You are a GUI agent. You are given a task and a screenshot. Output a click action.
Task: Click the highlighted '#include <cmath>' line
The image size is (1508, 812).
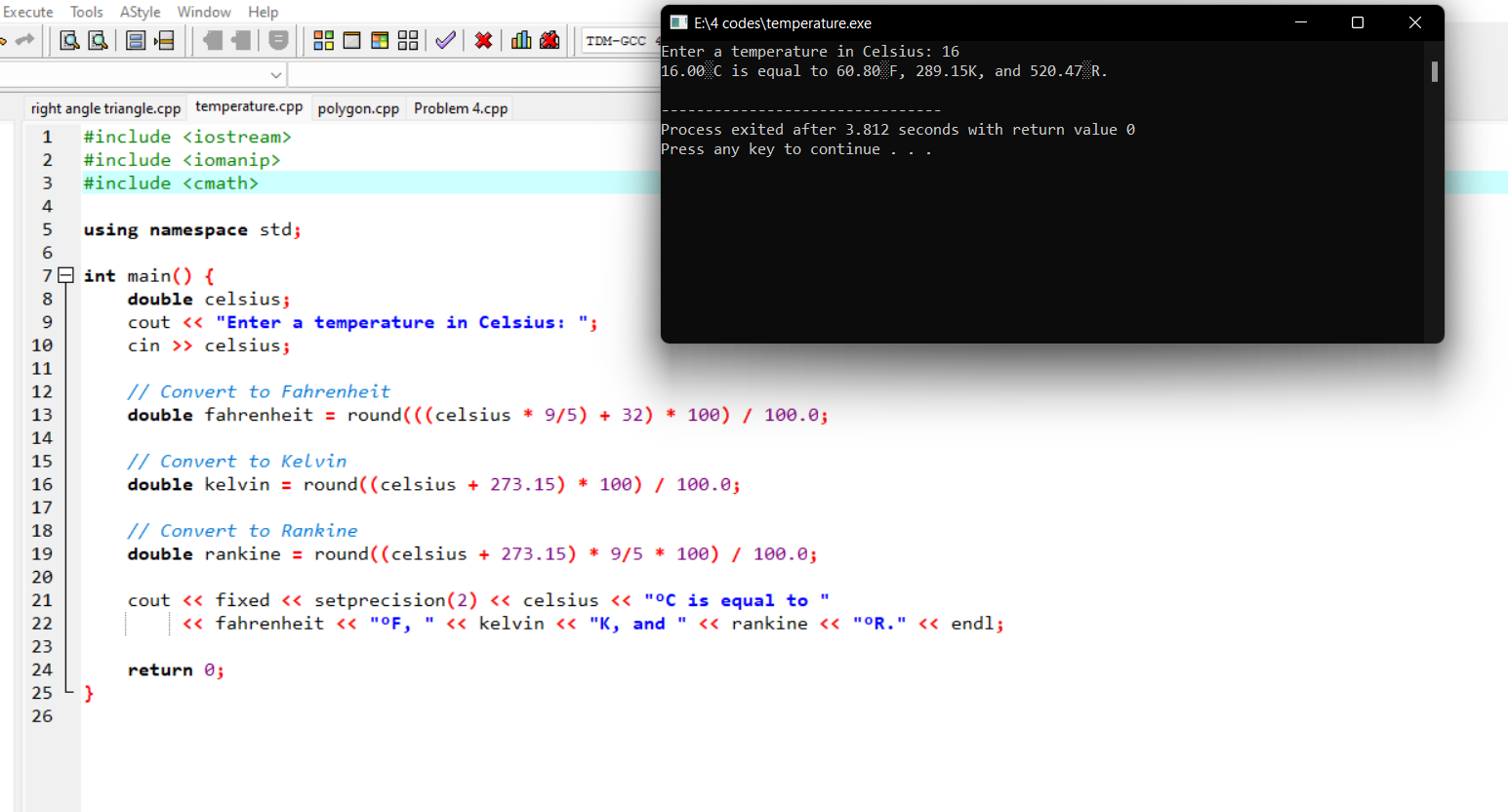171,183
